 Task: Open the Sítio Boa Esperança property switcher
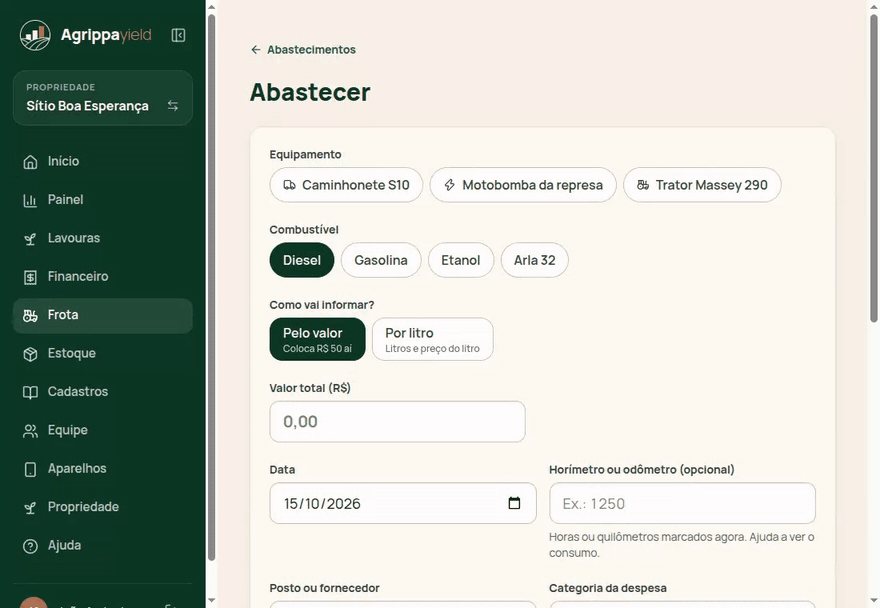(x=103, y=98)
